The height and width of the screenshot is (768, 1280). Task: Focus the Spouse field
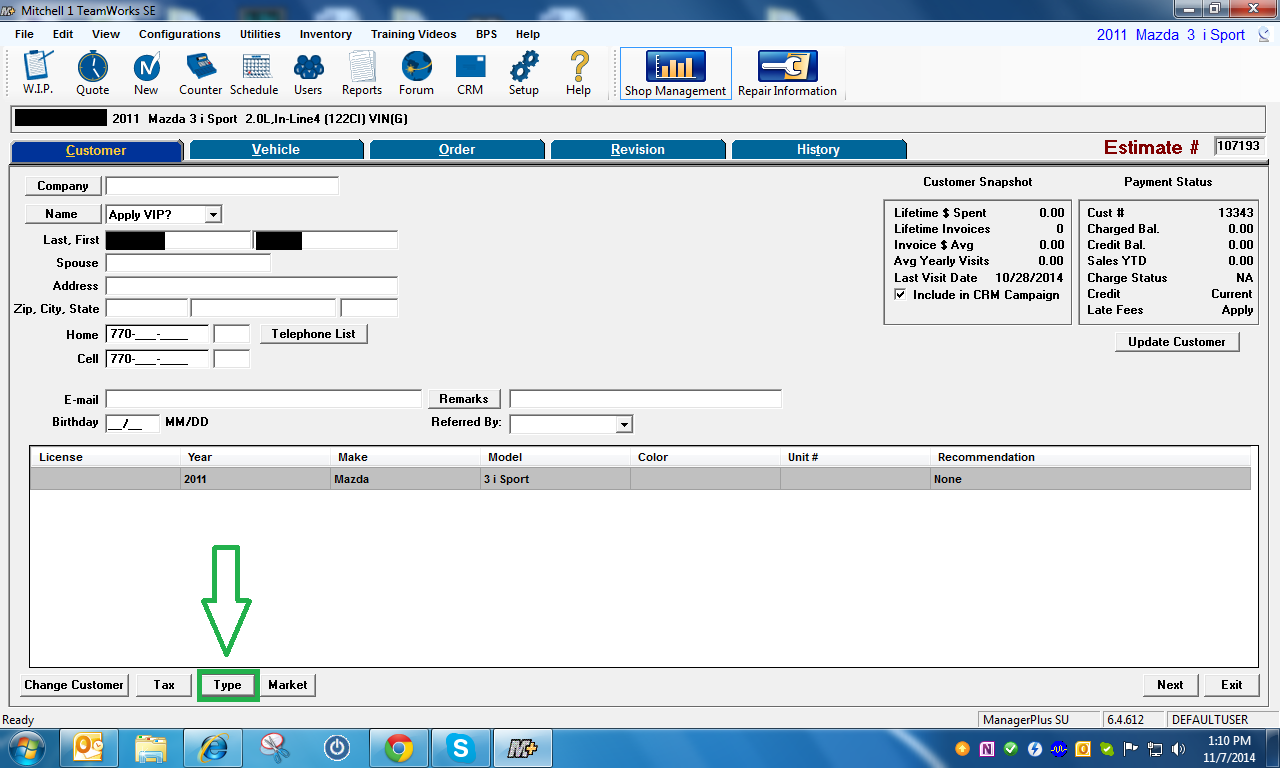point(188,263)
